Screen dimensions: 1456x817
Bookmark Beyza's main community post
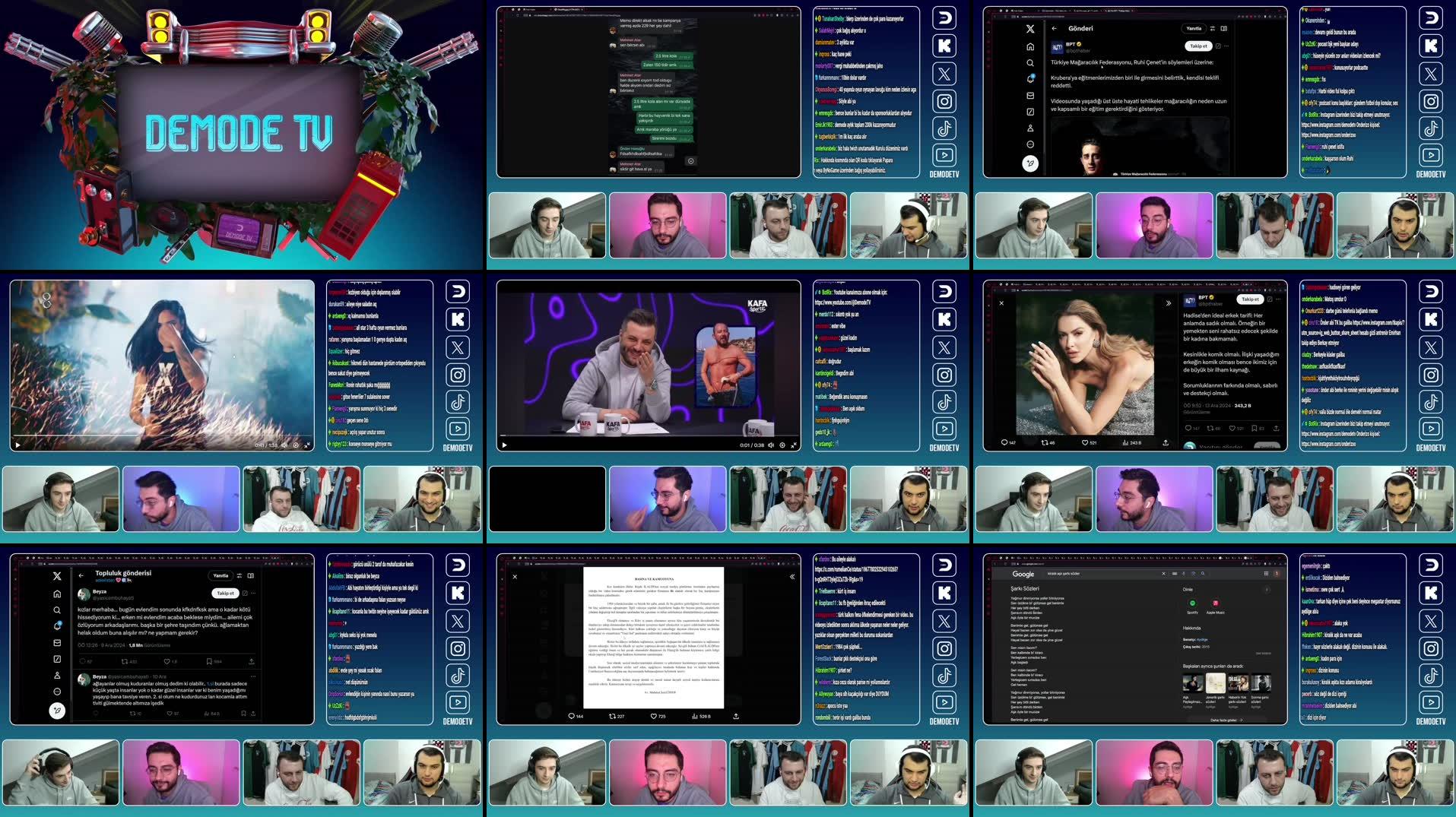tap(209, 661)
